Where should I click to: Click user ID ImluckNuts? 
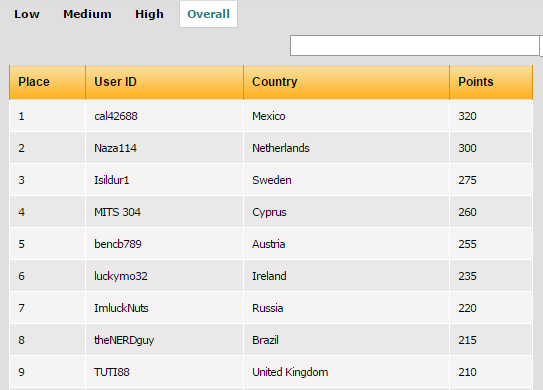[121, 308]
